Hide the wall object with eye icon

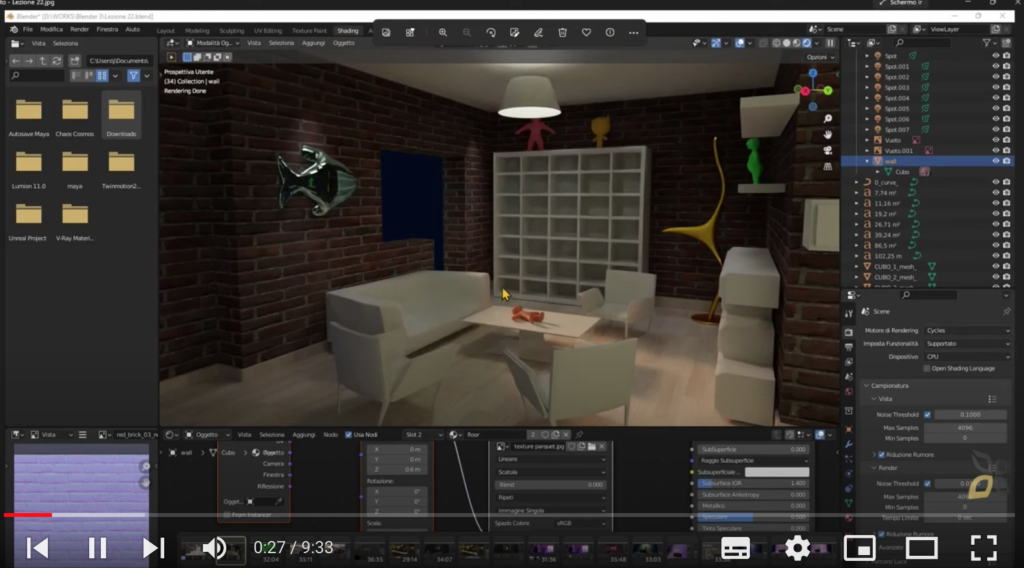pos(996,161)
